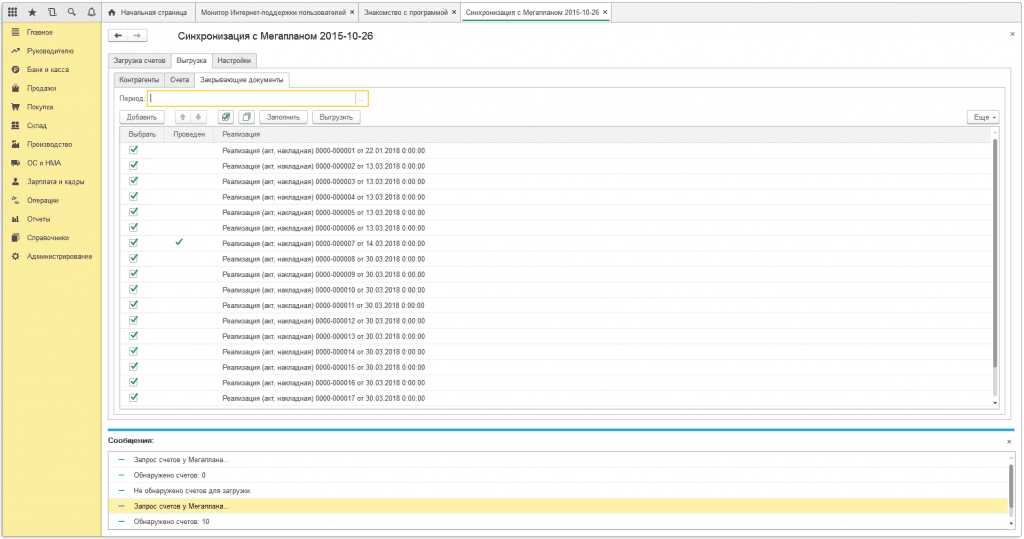The height and width of the screenshot is (539, 1024).
Task: Open the Продажи section in sidebar
Action: (41, 88)
